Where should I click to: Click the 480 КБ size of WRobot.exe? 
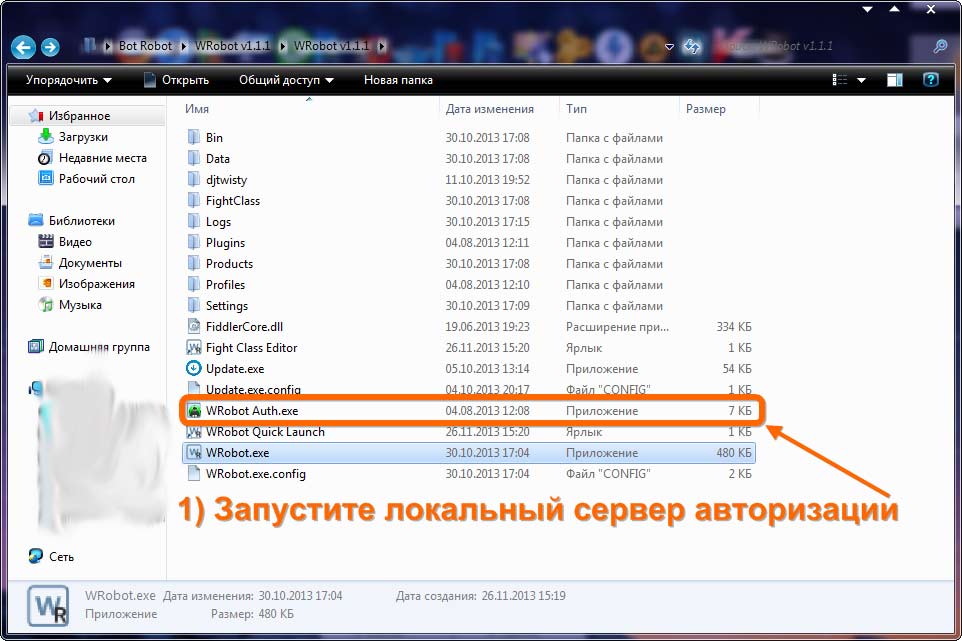(733, 453)
